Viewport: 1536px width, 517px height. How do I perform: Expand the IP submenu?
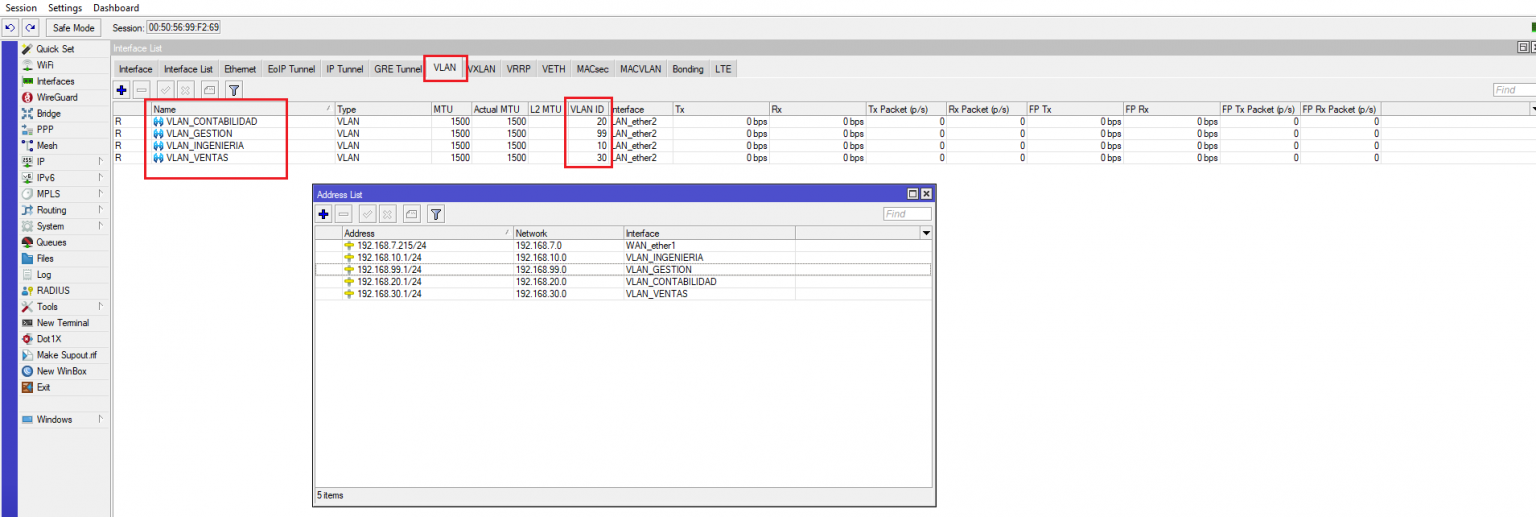100,161
